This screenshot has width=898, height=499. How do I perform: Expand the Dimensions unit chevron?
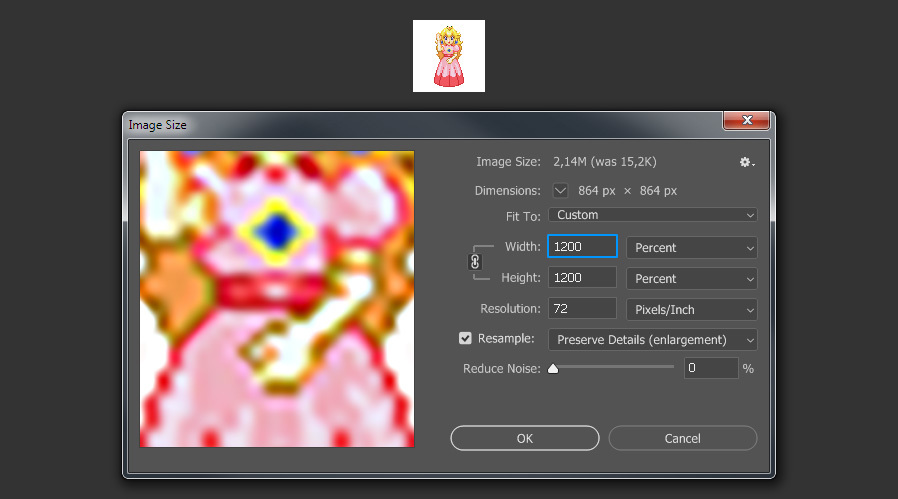pos(560,190)
